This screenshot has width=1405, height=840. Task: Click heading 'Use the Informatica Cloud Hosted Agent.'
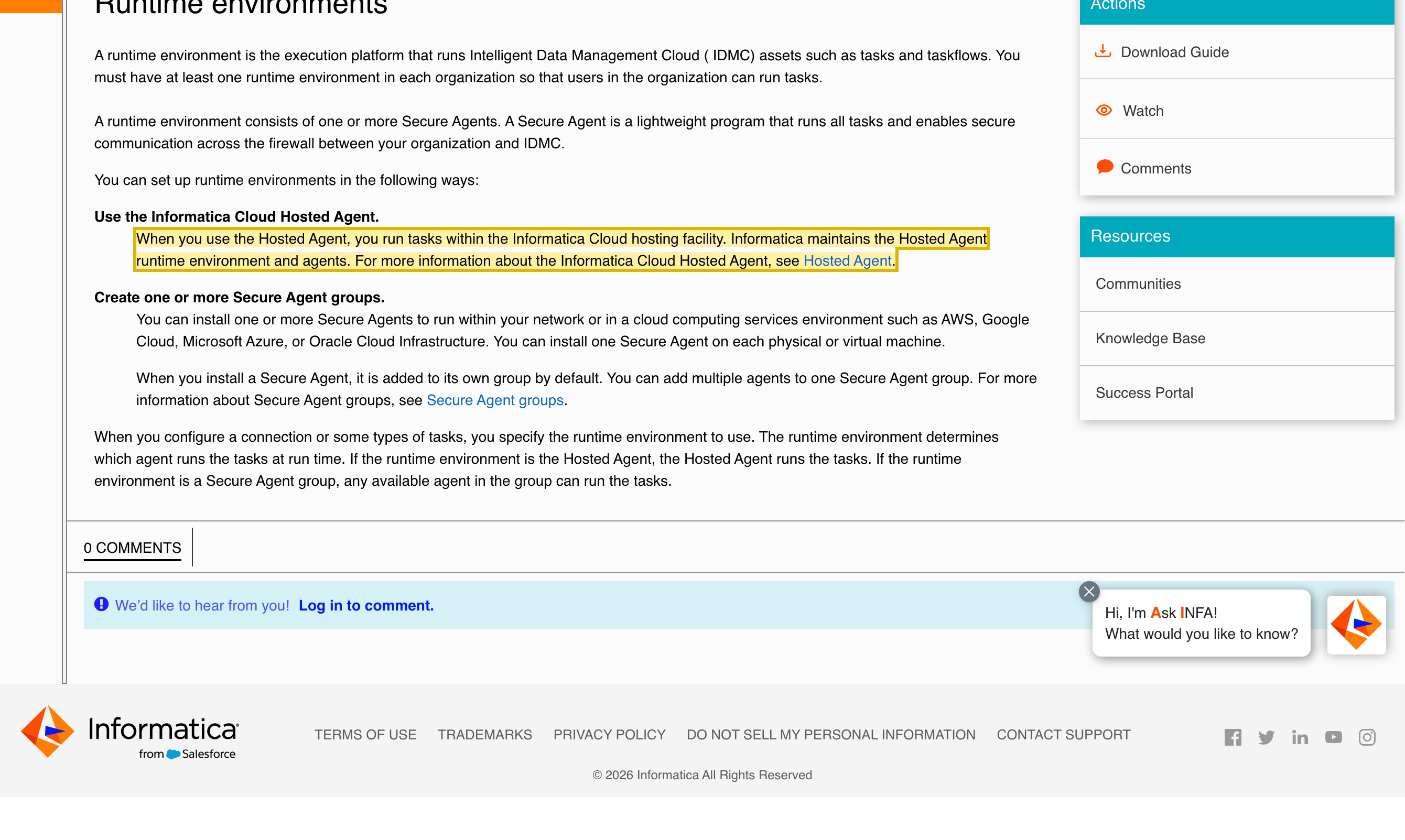(236, 217)
